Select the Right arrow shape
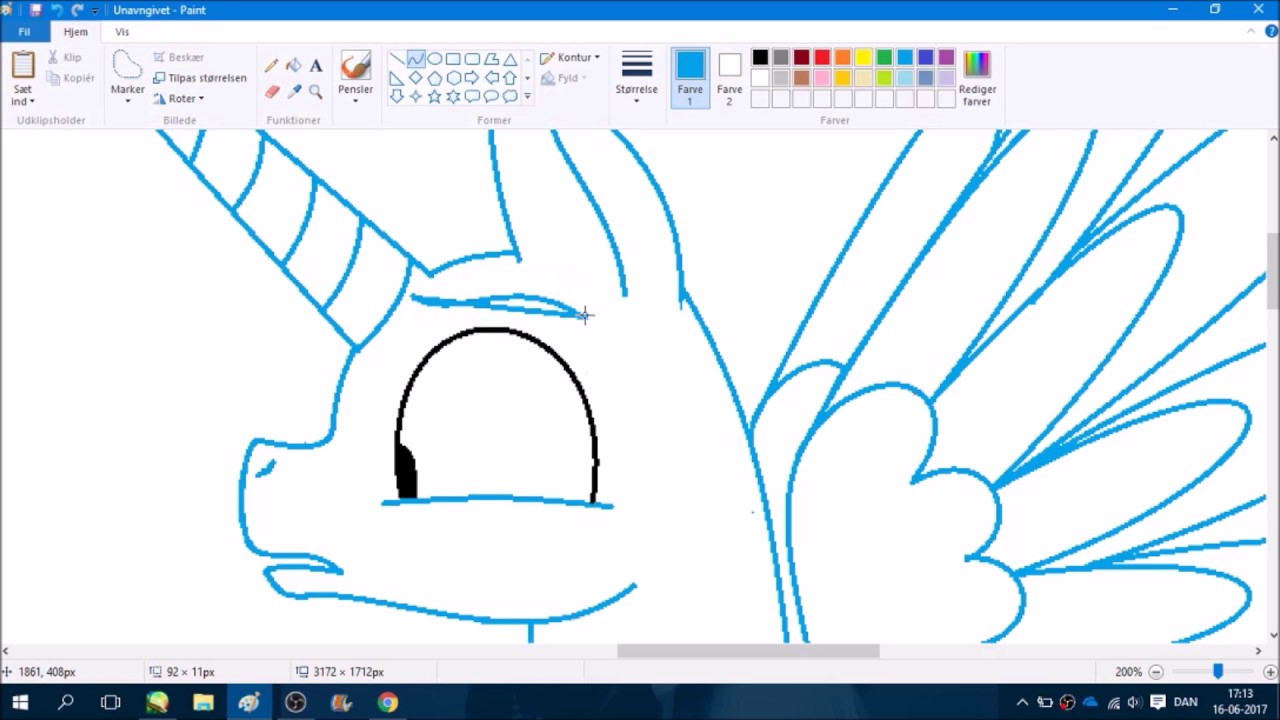 (x=472, y=78)
